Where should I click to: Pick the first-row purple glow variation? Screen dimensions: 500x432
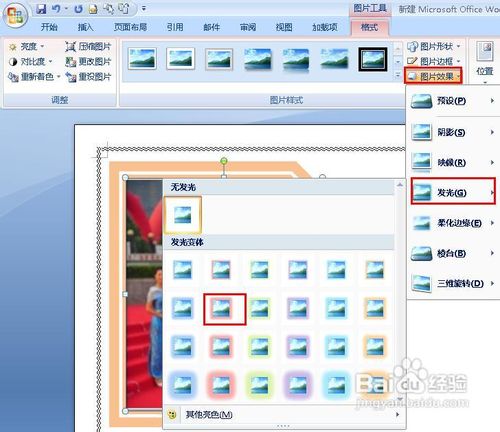coord(298,270)
